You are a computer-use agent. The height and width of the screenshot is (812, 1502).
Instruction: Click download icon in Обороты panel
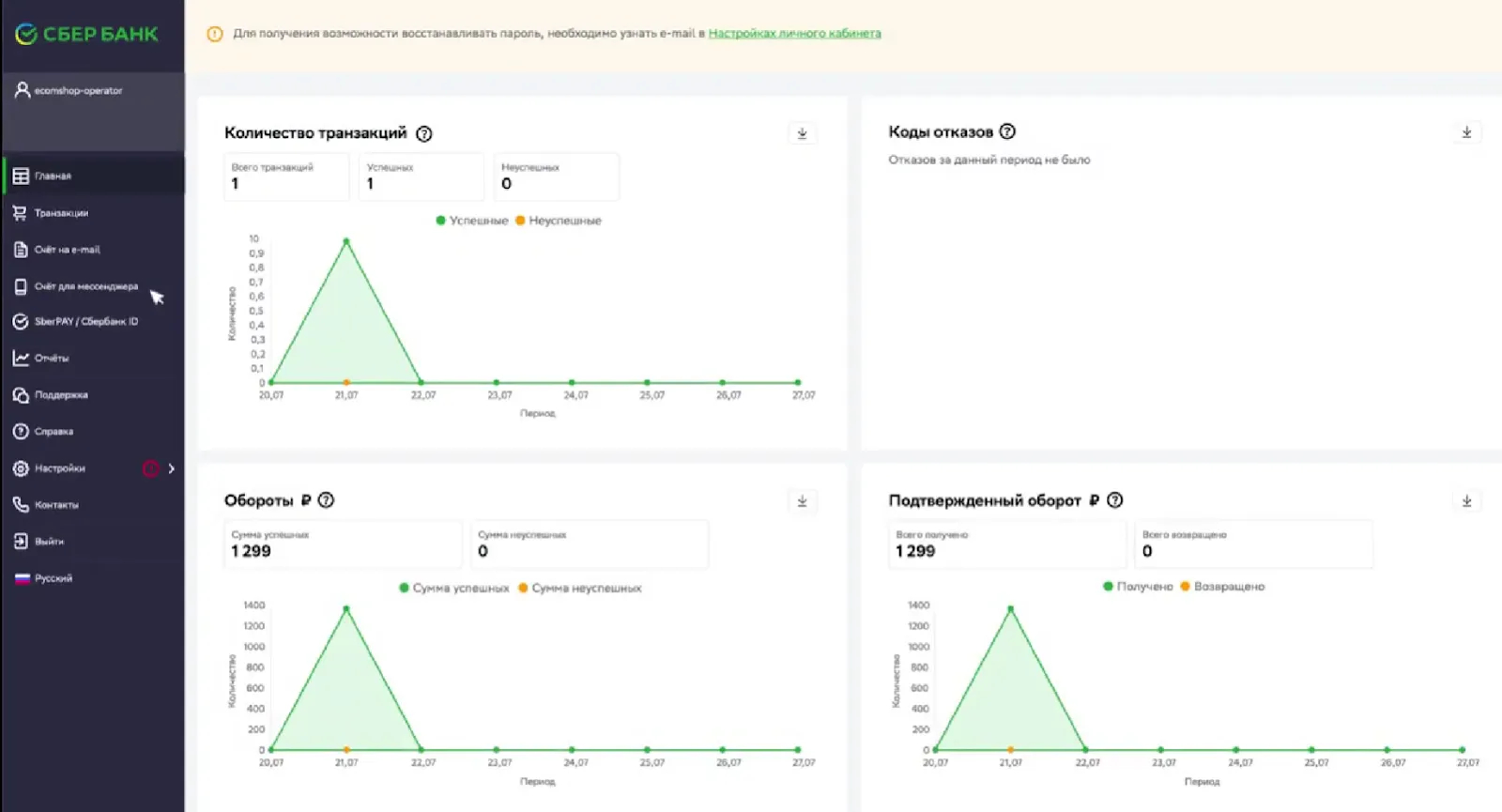(x=802, y=501)
